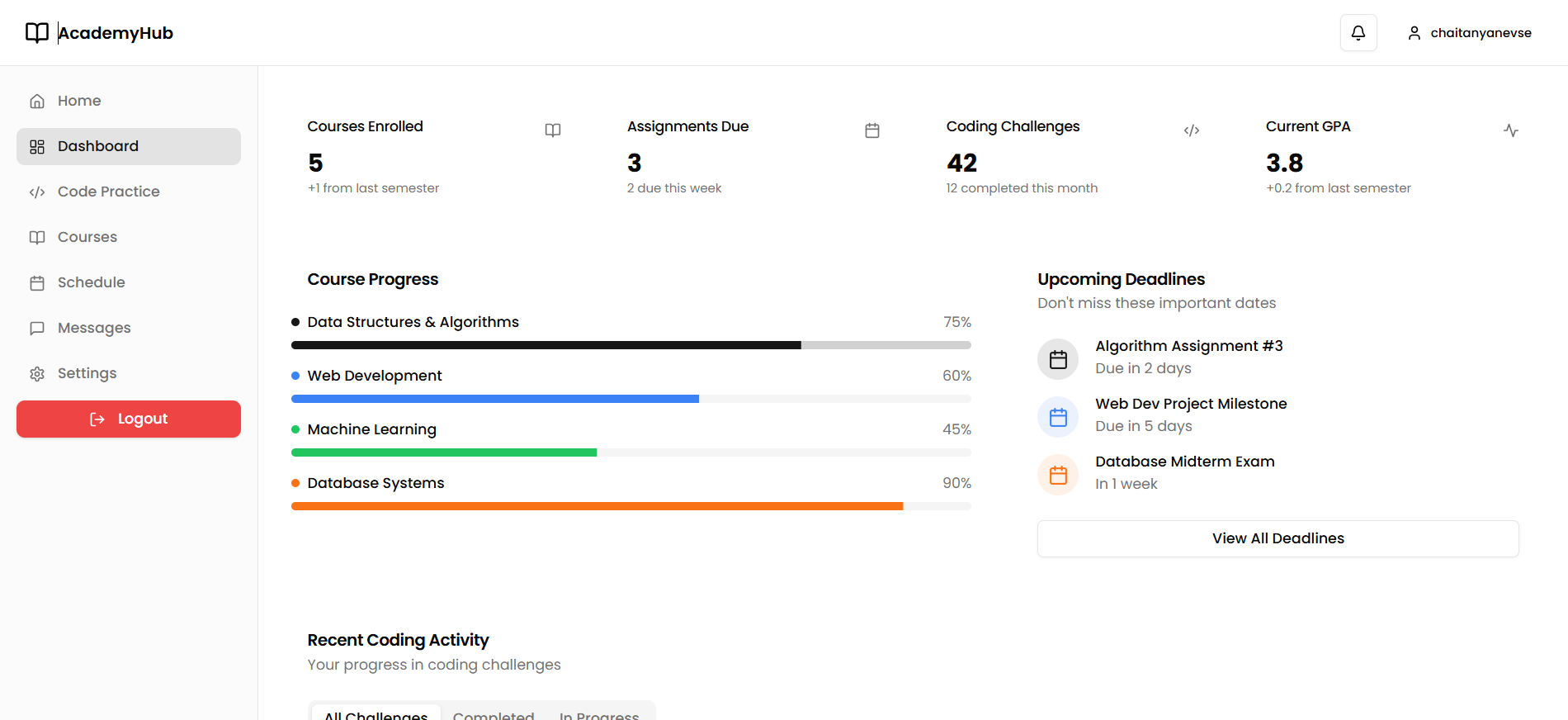The height and width of the screenshot is (720, 1568).
Task: Click the orange calendar icon for Database Midterm
Action: 1058,475
